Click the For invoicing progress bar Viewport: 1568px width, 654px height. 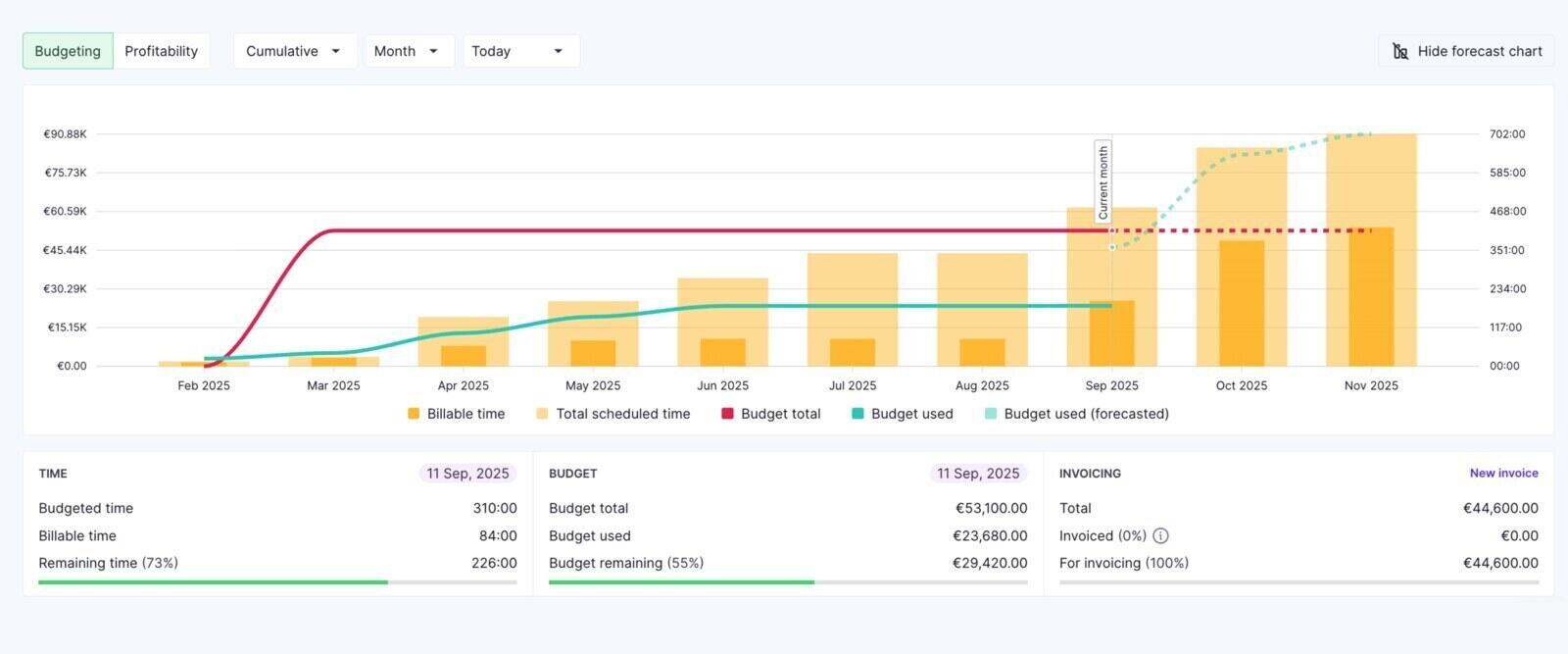pyautogui.click(x=1298, y=582)
